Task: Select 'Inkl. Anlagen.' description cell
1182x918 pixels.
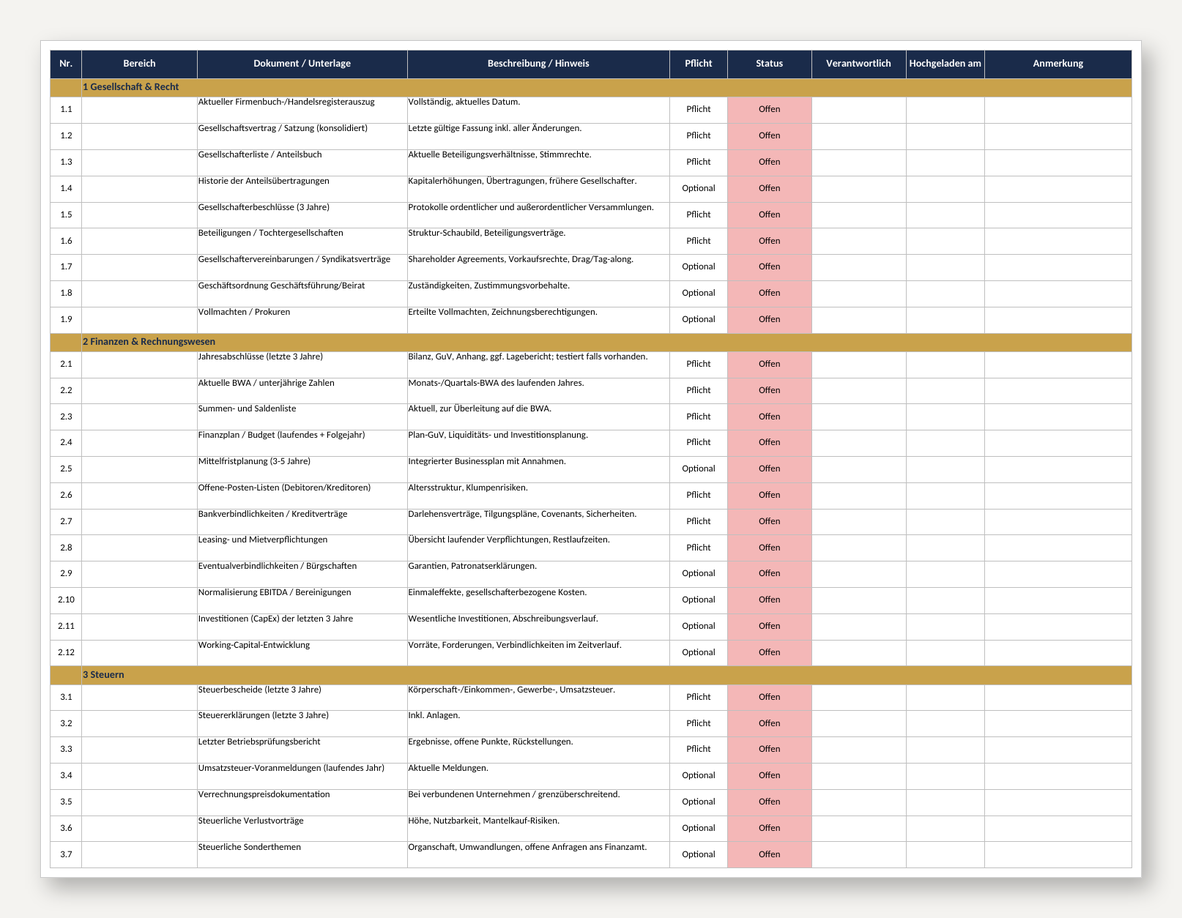Action: 538,724
